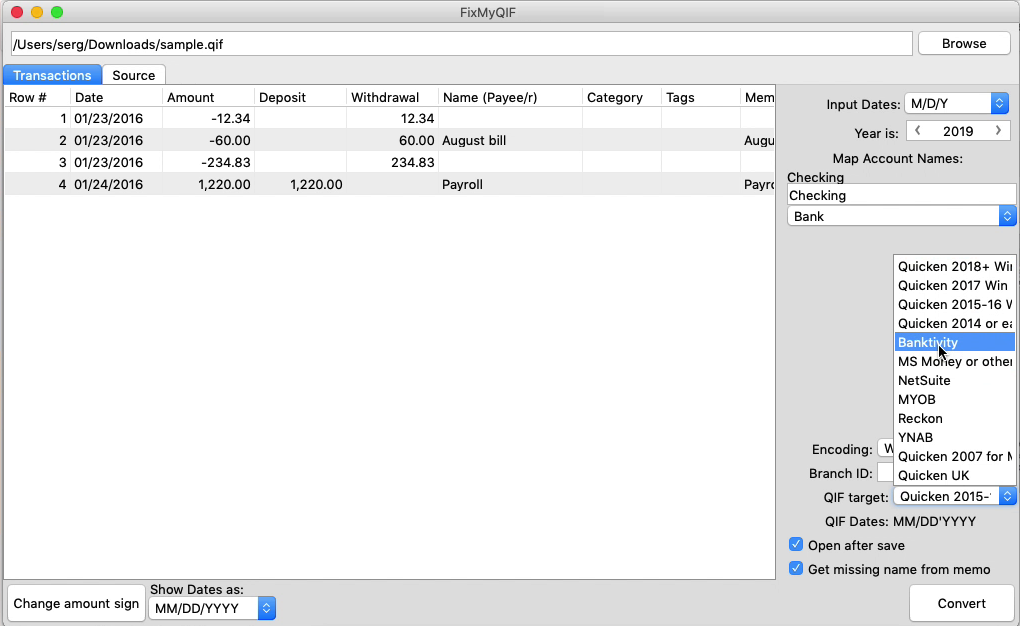Decrease year with left arrow
The height and width of the screenshot is (626, 1020).
pyautogui.click(x=917, y=131)
